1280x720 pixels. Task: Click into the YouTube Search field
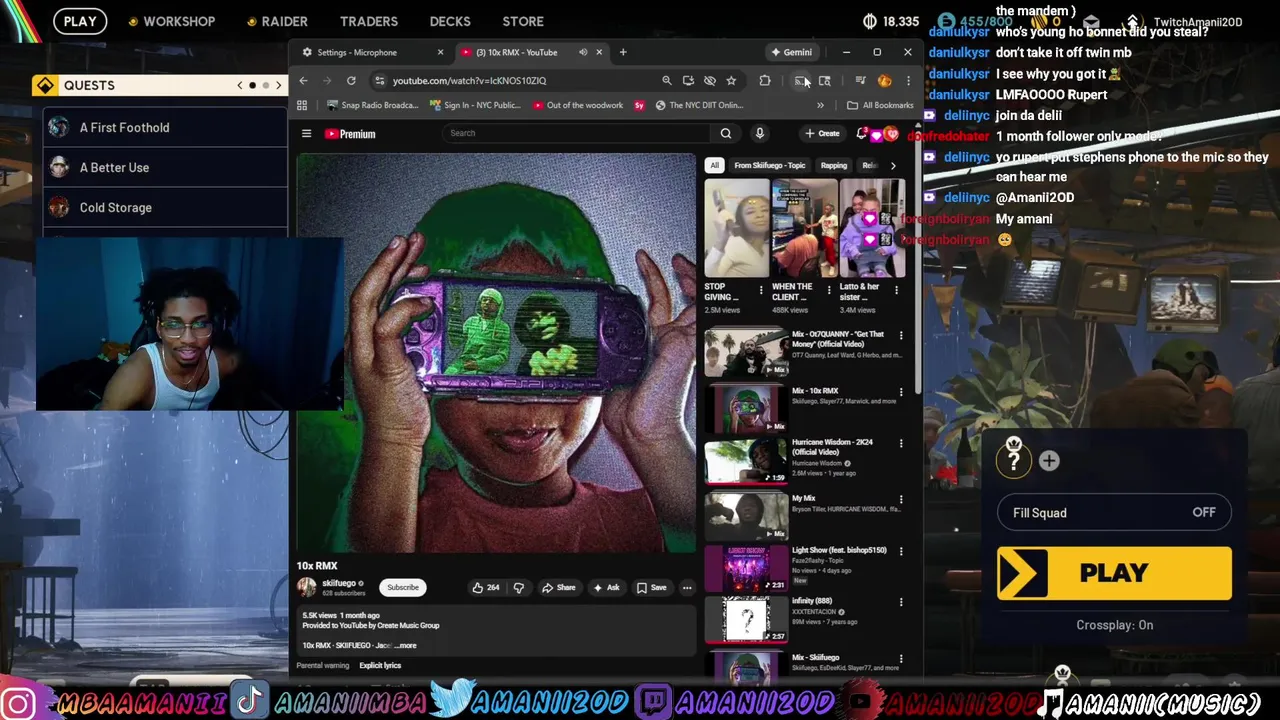point(575,133)
